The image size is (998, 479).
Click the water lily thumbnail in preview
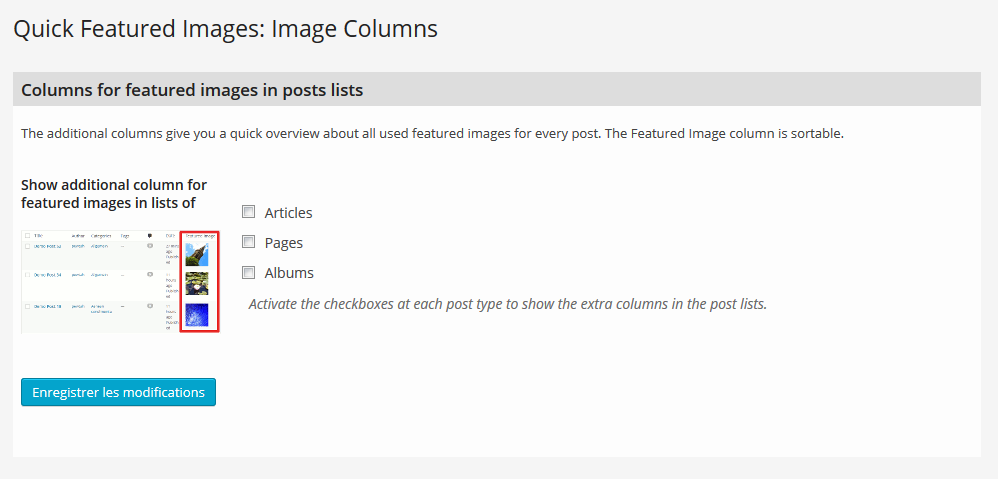[197, 284]
